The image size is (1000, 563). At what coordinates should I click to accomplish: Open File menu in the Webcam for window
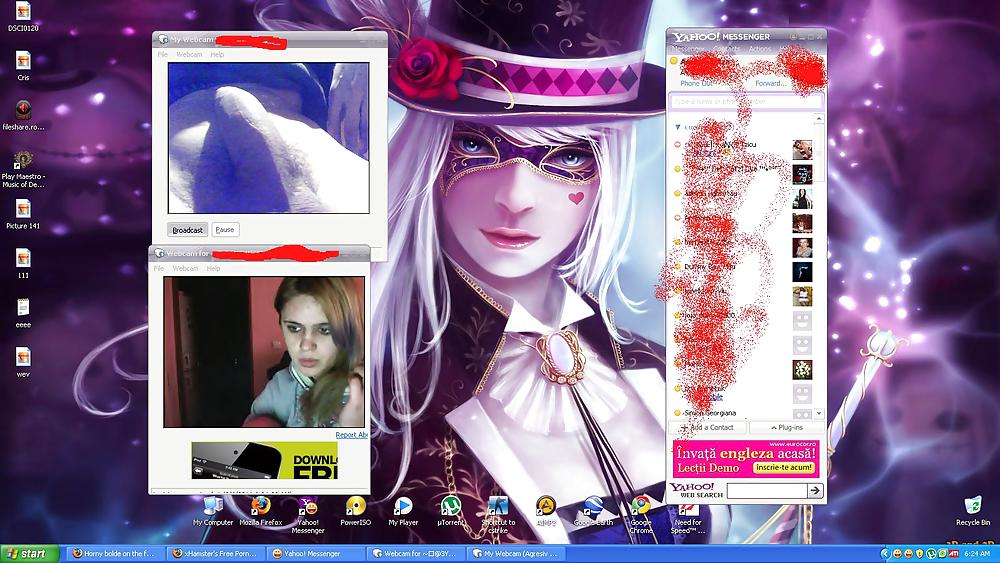pos(159,268)
